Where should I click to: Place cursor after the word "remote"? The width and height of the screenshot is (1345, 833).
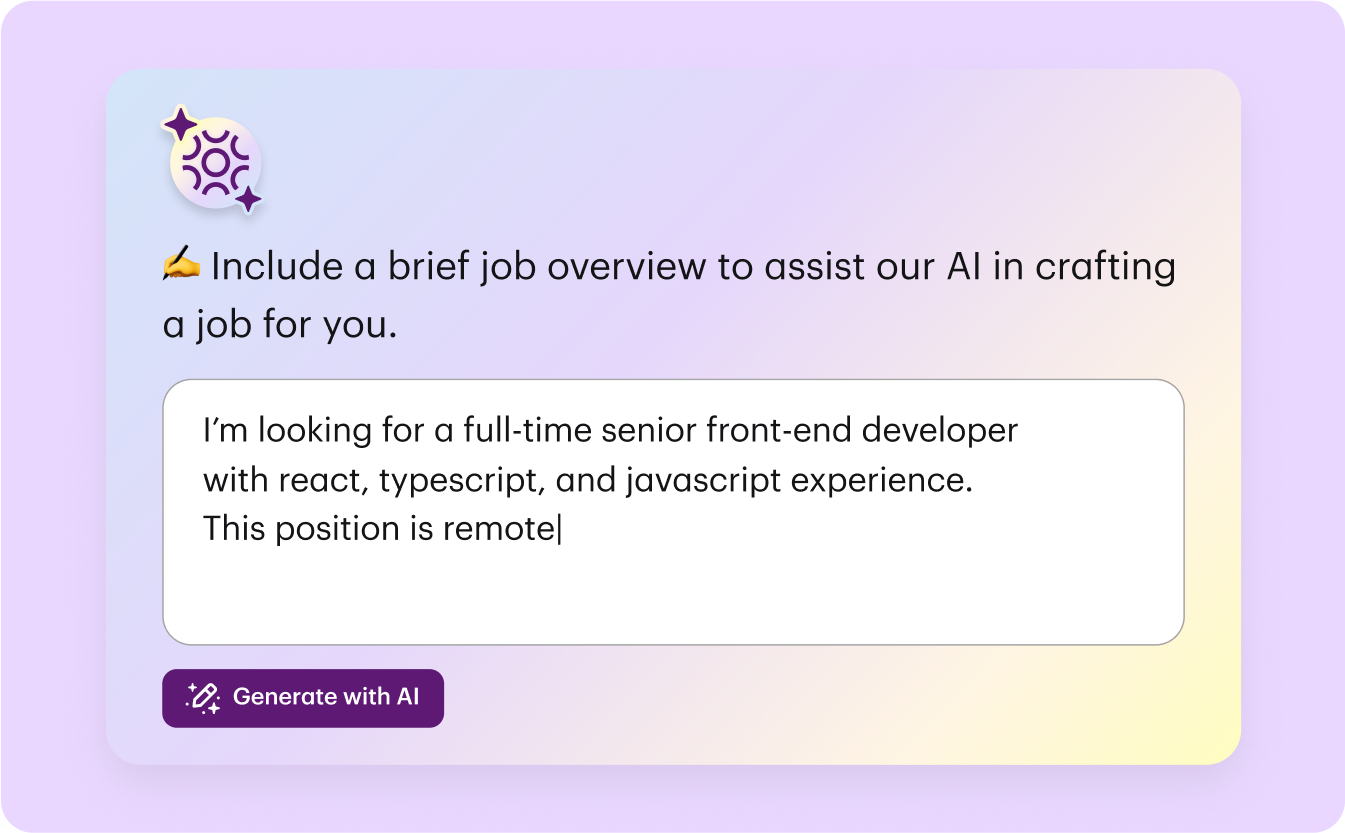pos(556,529)
